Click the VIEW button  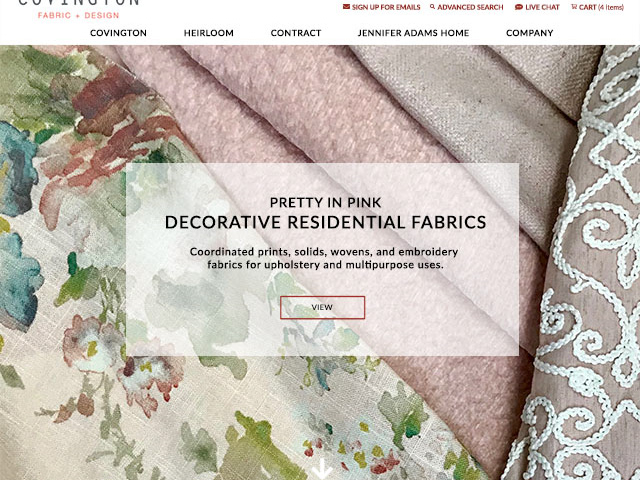tap(322, 307)
